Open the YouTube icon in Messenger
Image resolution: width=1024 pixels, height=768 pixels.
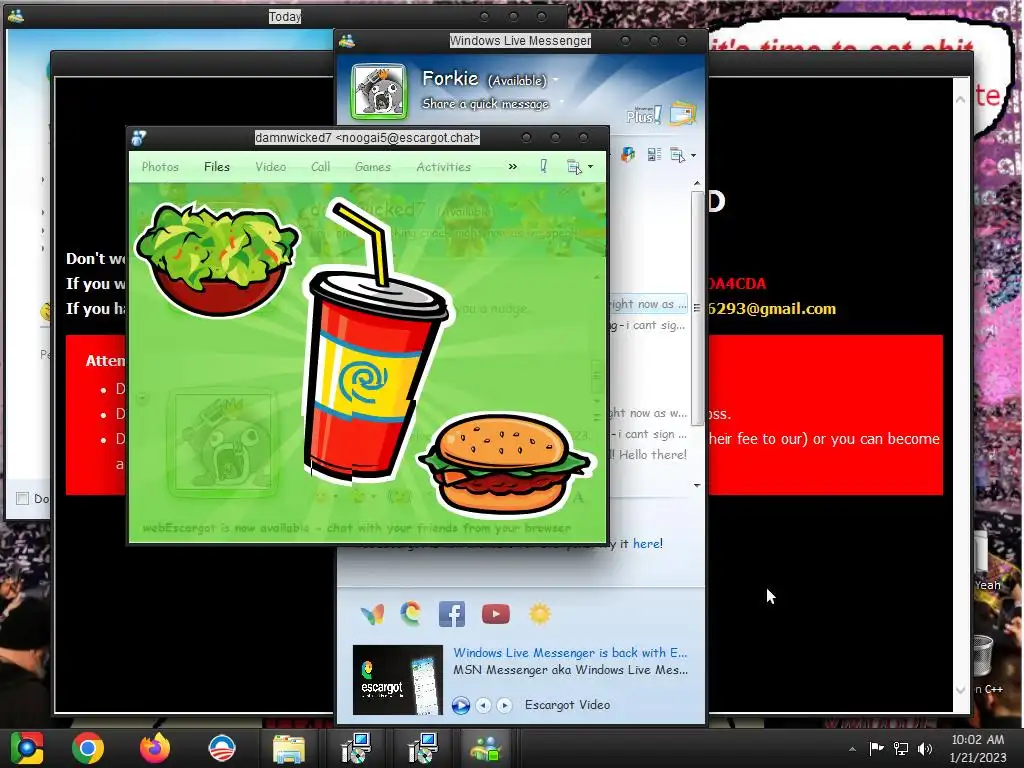coord(496,615)
